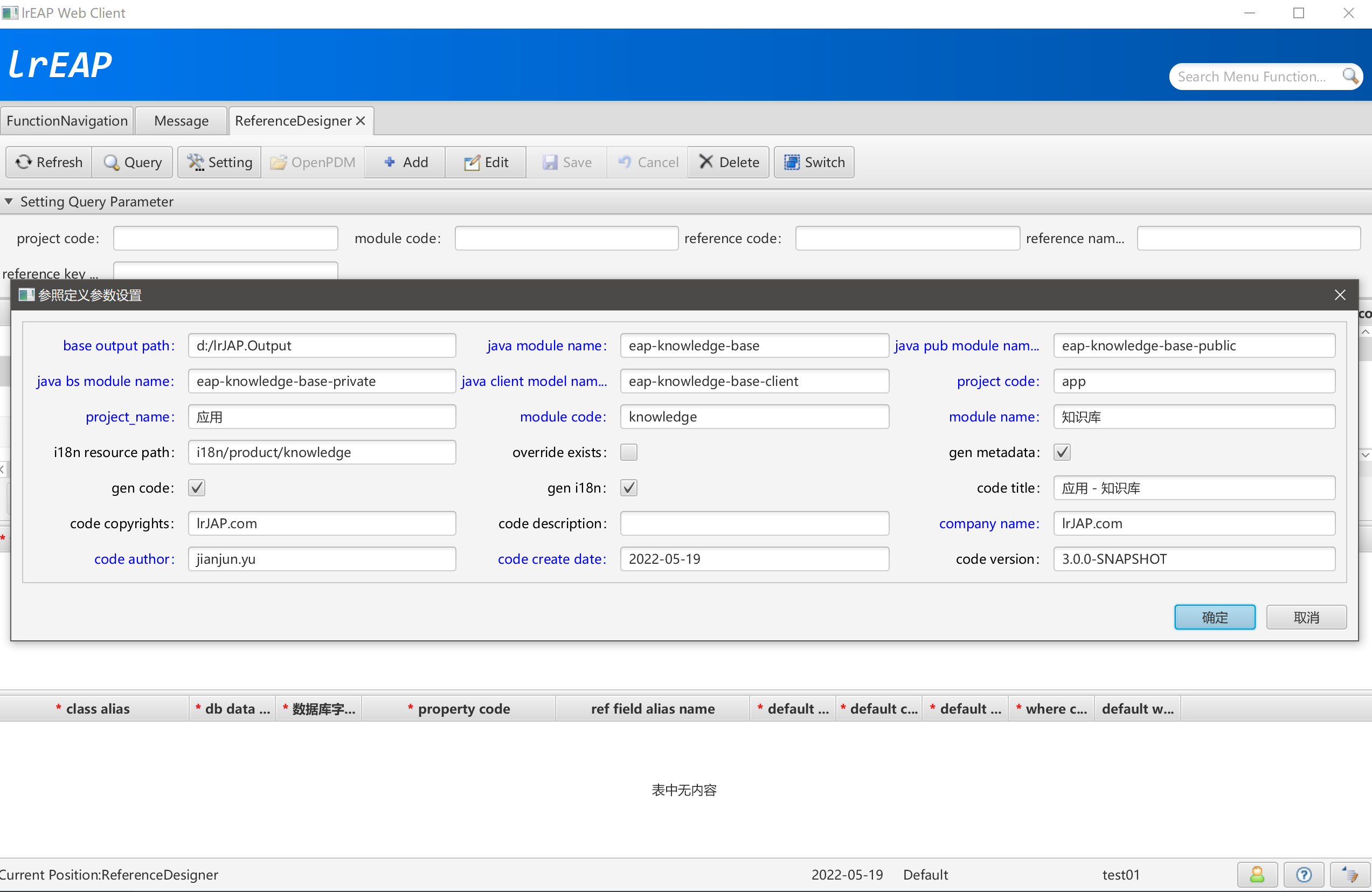Delete the selected reference
The image size is (1372, 892).
click(729, 163)
